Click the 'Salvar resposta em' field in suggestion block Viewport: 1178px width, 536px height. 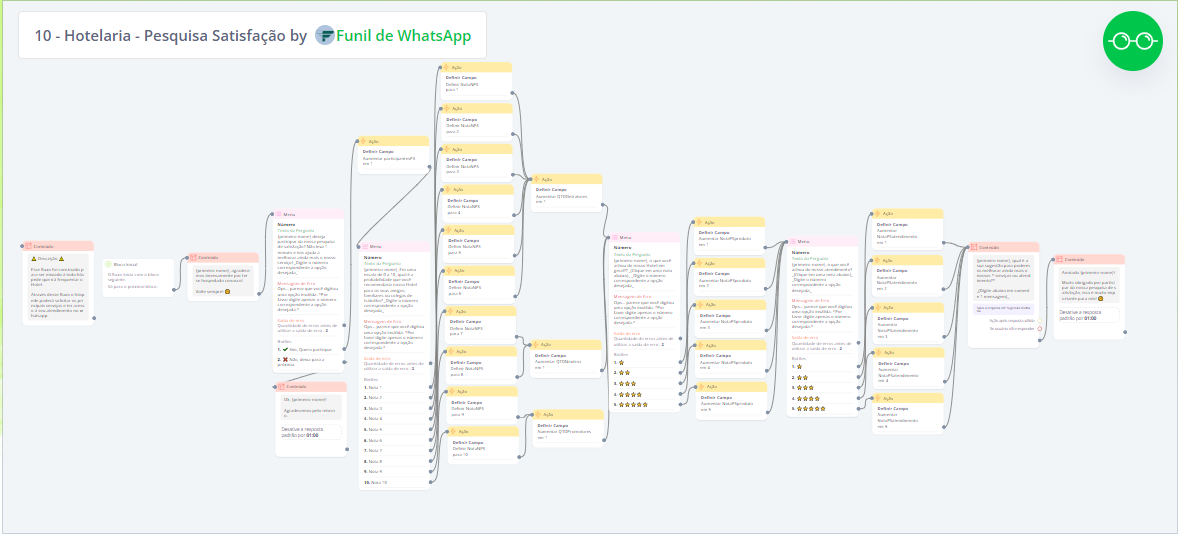[1002, 309]
